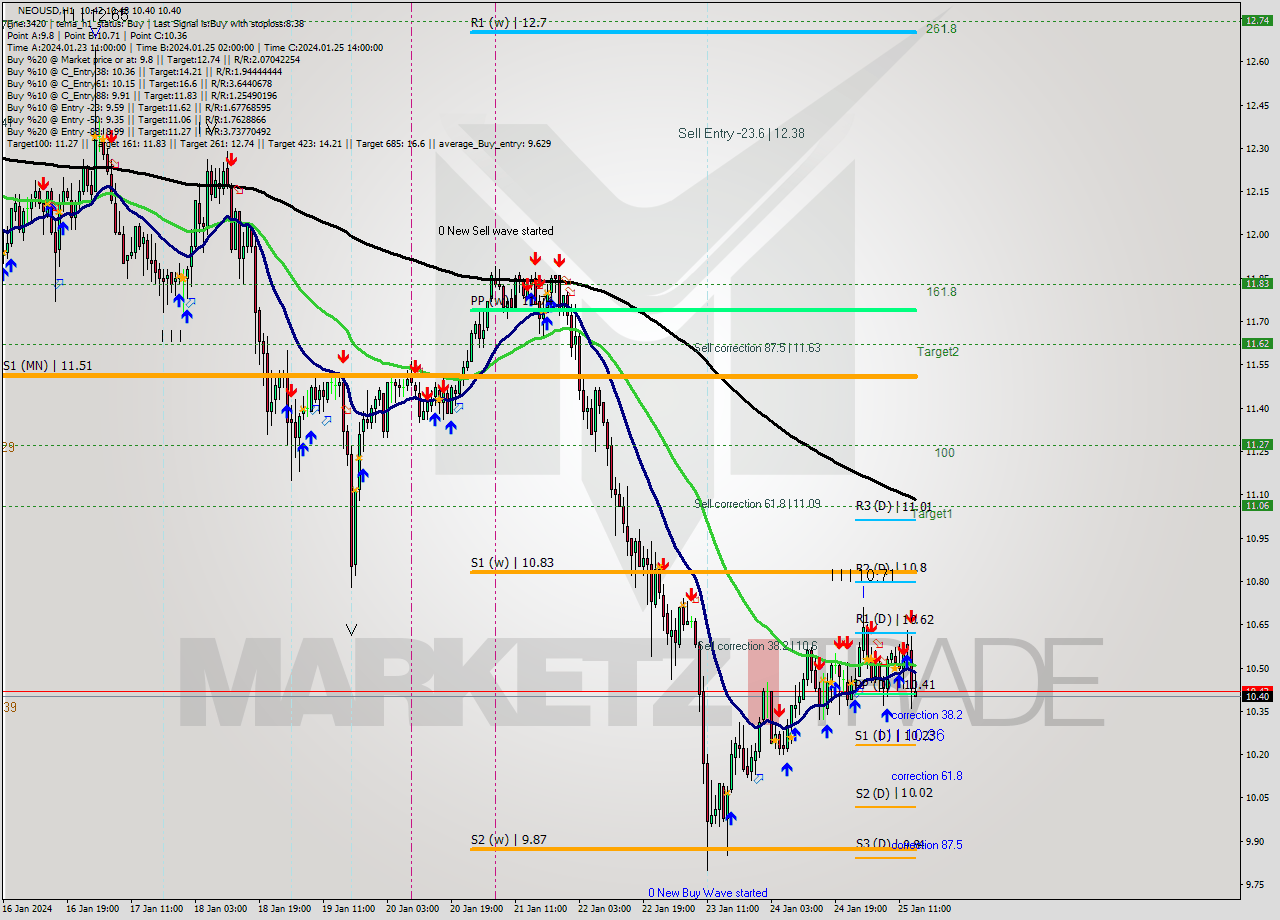Click the 10.40 current price tag
The image size is (1280, 920).
click(1256, 697)
